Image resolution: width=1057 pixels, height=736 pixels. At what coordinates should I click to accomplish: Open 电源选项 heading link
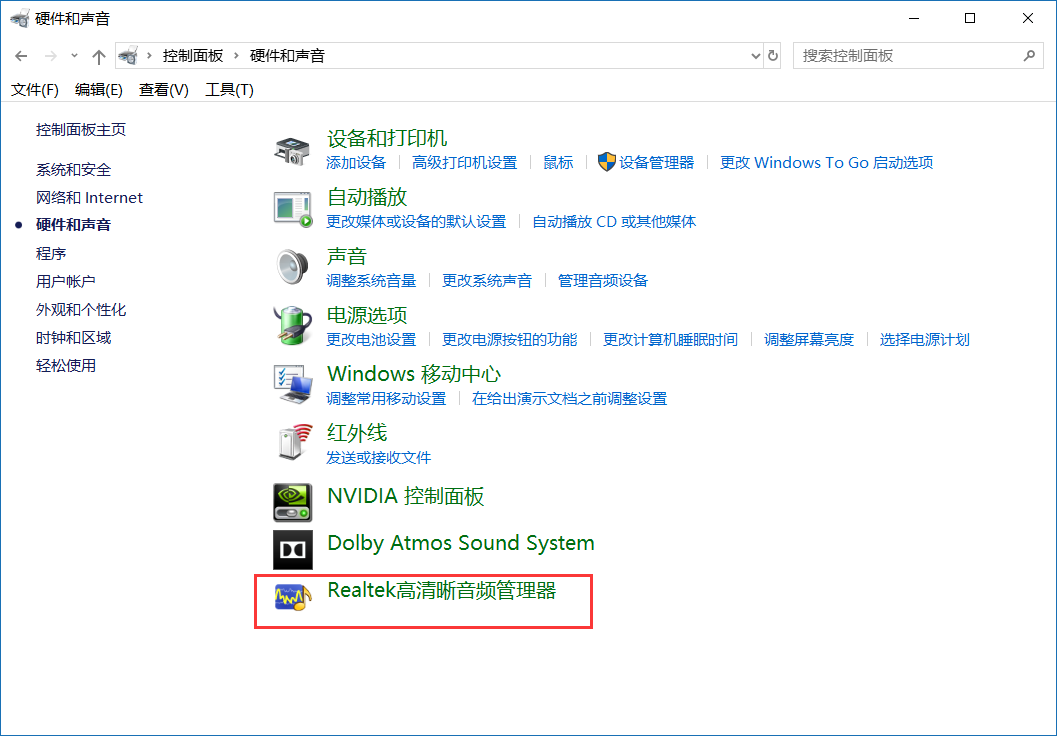pos(367,315)
